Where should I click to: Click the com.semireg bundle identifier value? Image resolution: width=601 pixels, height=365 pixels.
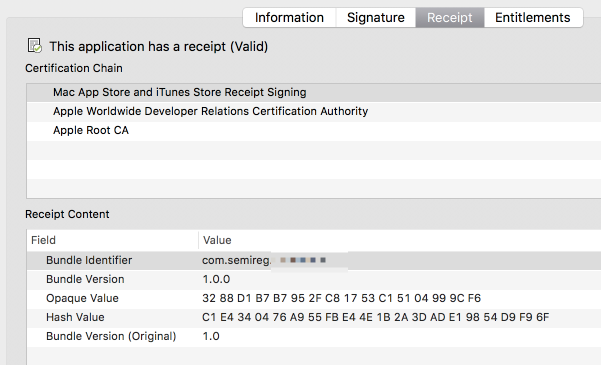[264, 260]
